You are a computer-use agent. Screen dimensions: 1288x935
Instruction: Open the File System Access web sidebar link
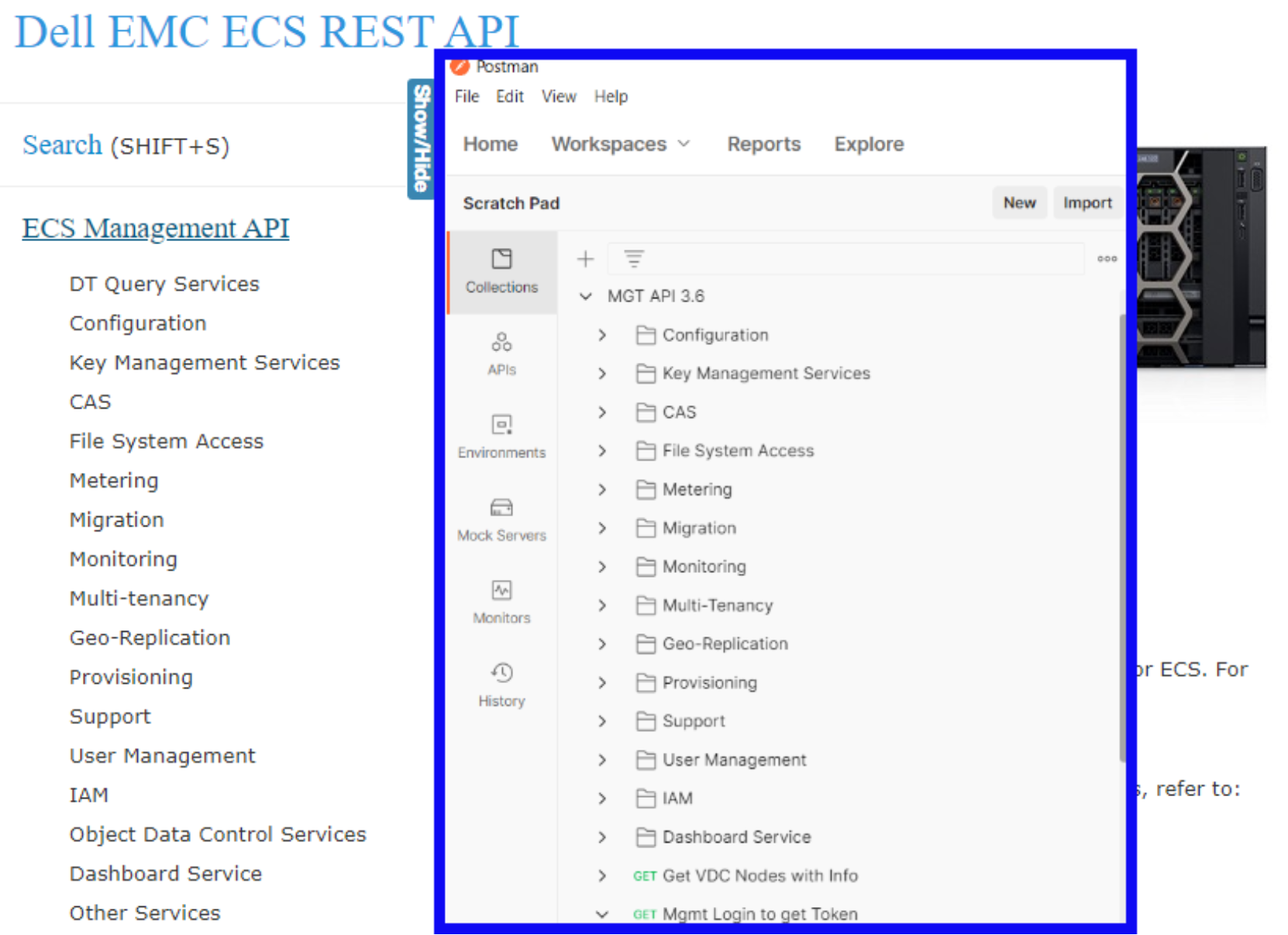(167, 440)
